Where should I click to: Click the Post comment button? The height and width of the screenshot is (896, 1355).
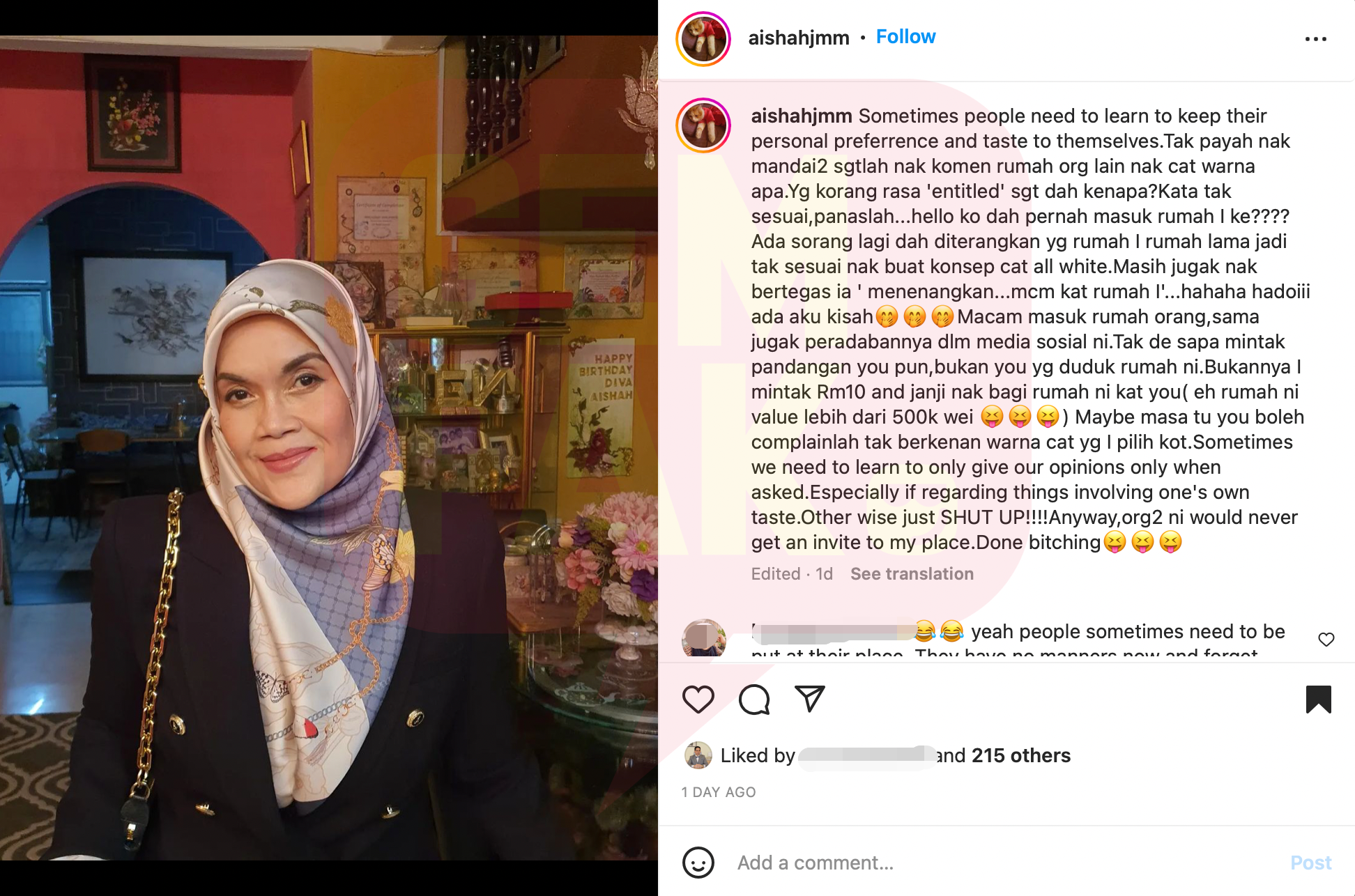click(1310, 863)
